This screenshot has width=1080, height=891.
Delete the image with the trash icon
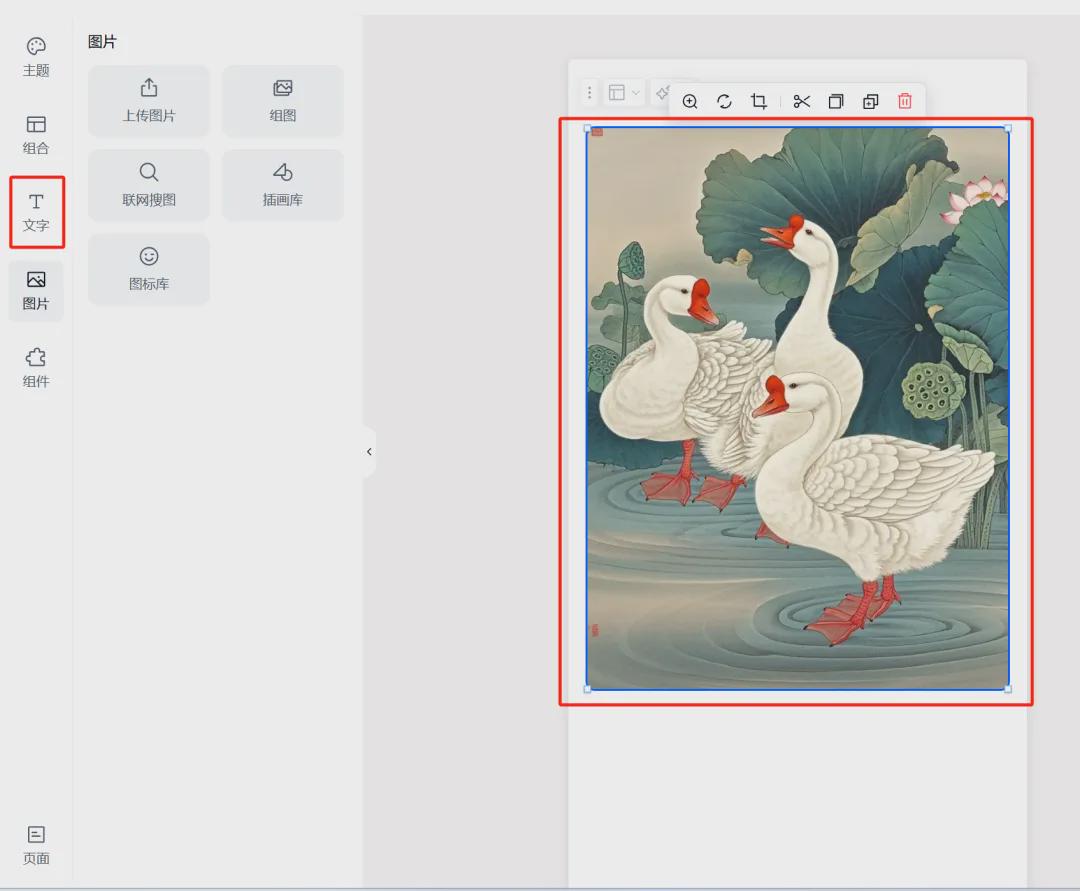(905, 101)
